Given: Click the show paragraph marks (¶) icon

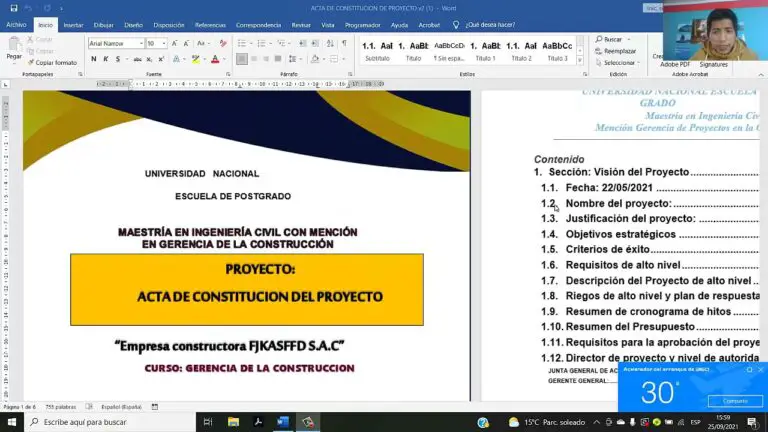Looking at the screenshot, I should [x=344, y=44].
